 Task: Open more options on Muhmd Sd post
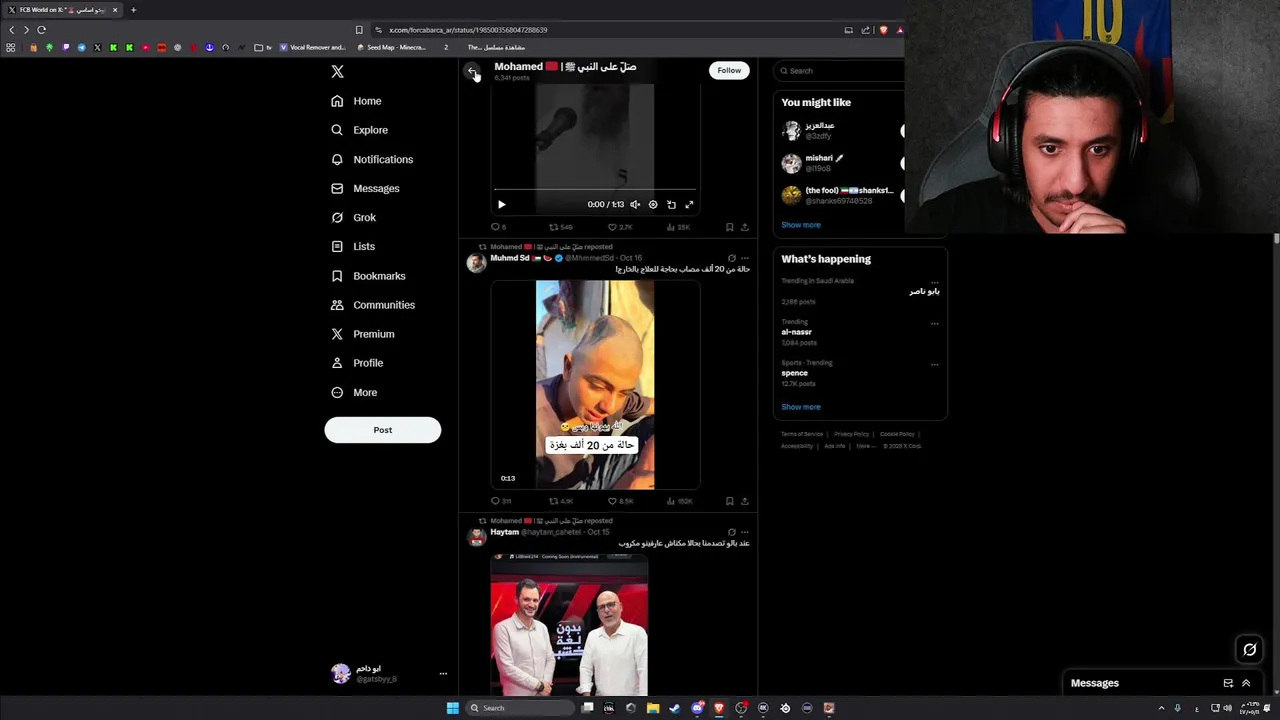(x=744, y=258)
